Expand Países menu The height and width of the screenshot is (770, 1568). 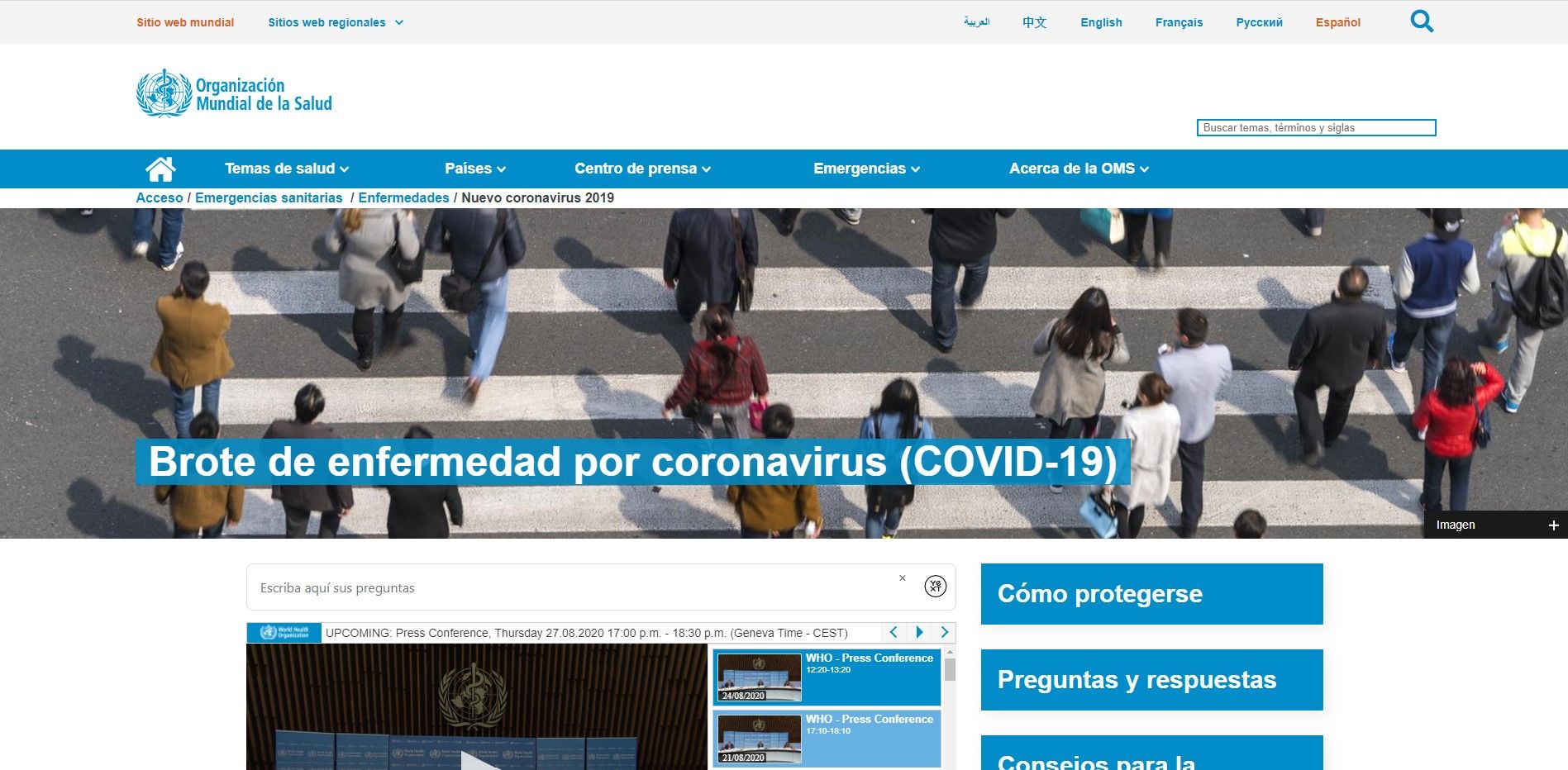[x=475, y=169]
